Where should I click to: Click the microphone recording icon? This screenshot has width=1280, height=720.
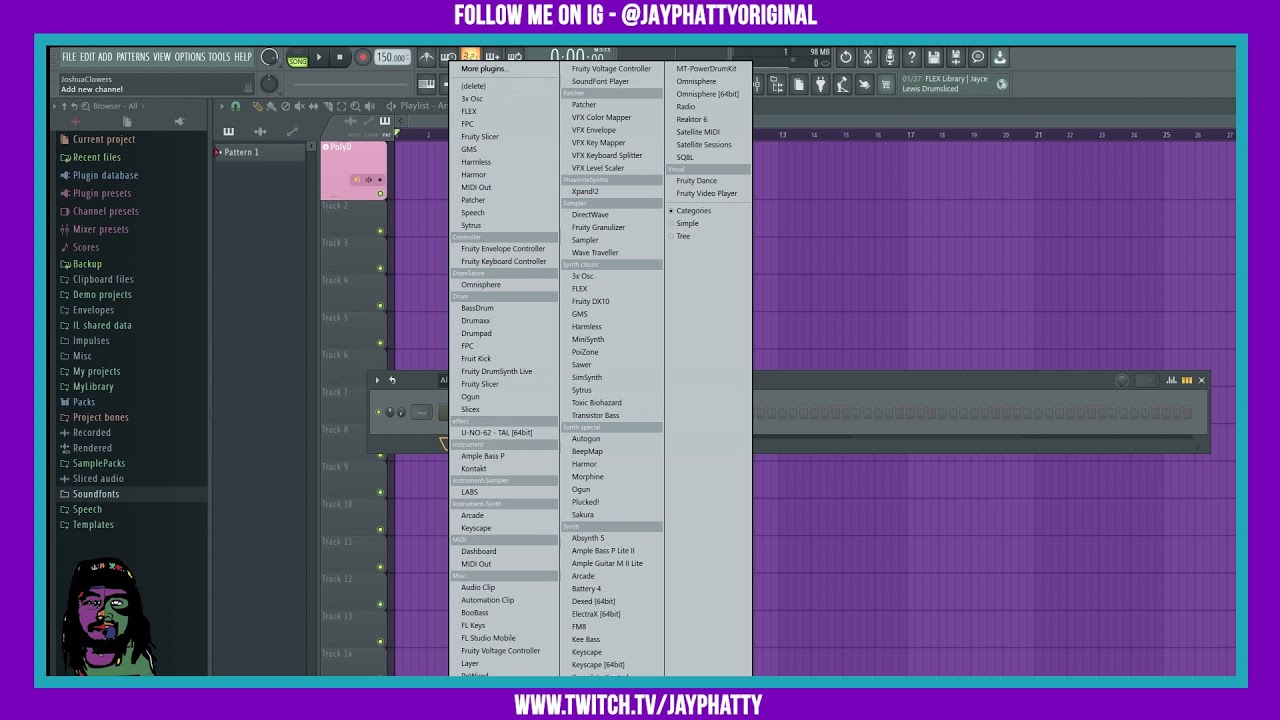click(x=889, y=58)
